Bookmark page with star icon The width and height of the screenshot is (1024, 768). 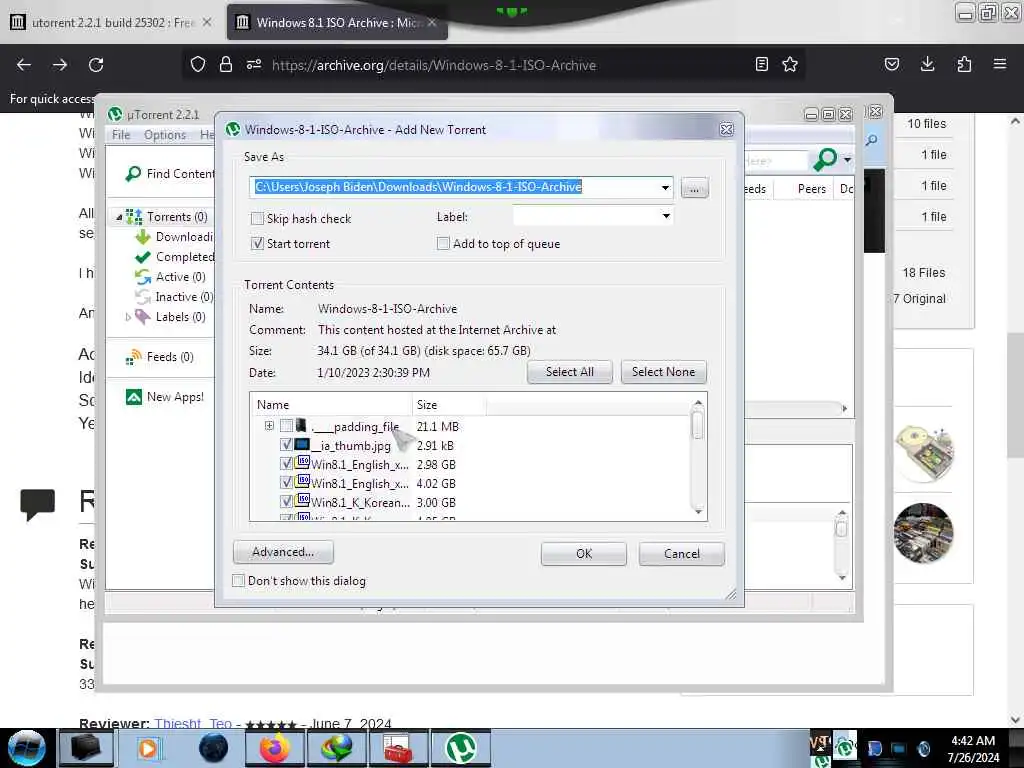click(x=790, y=64)
